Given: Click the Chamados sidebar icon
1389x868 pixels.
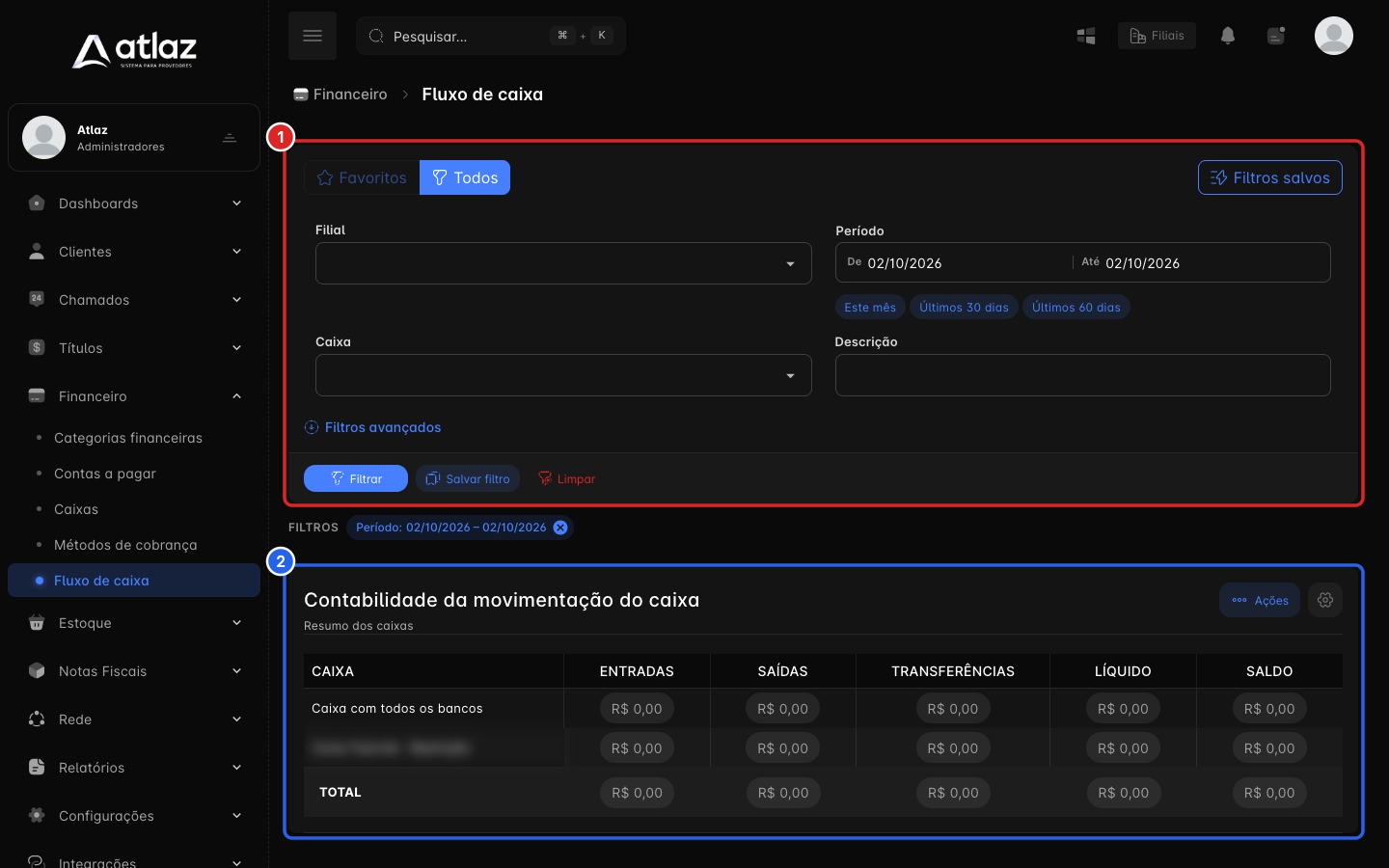Looking at the screenshot, I should [37, 299].
